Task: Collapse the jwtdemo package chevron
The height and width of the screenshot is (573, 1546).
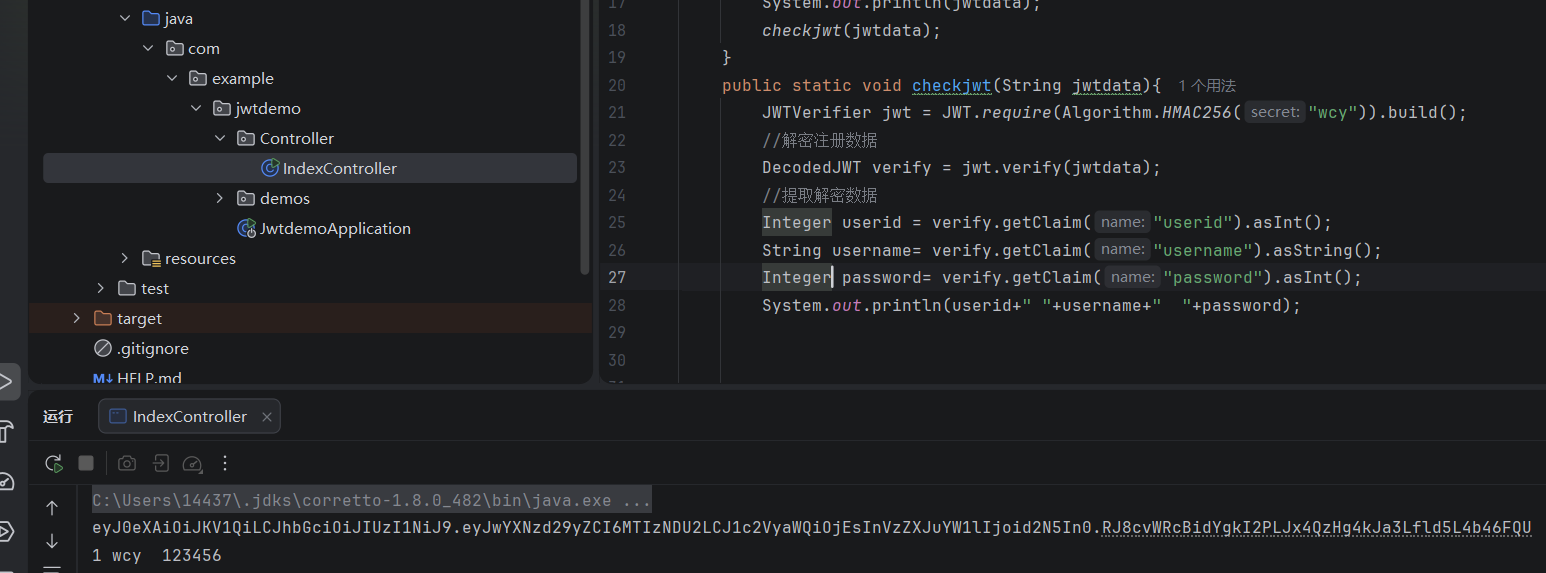Action: coord(197,108)
